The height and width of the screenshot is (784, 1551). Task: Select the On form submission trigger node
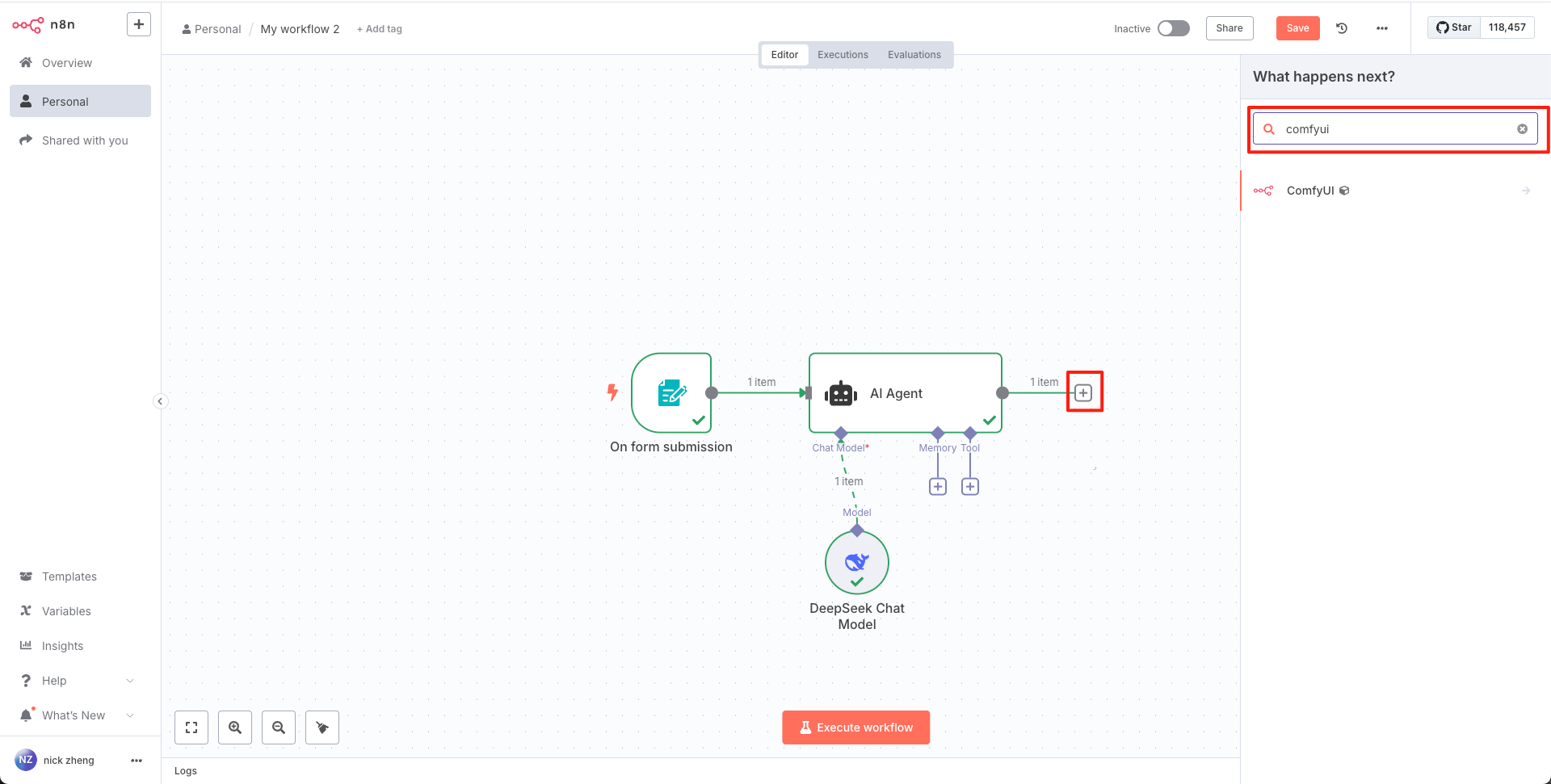click(x=671, y=393)
